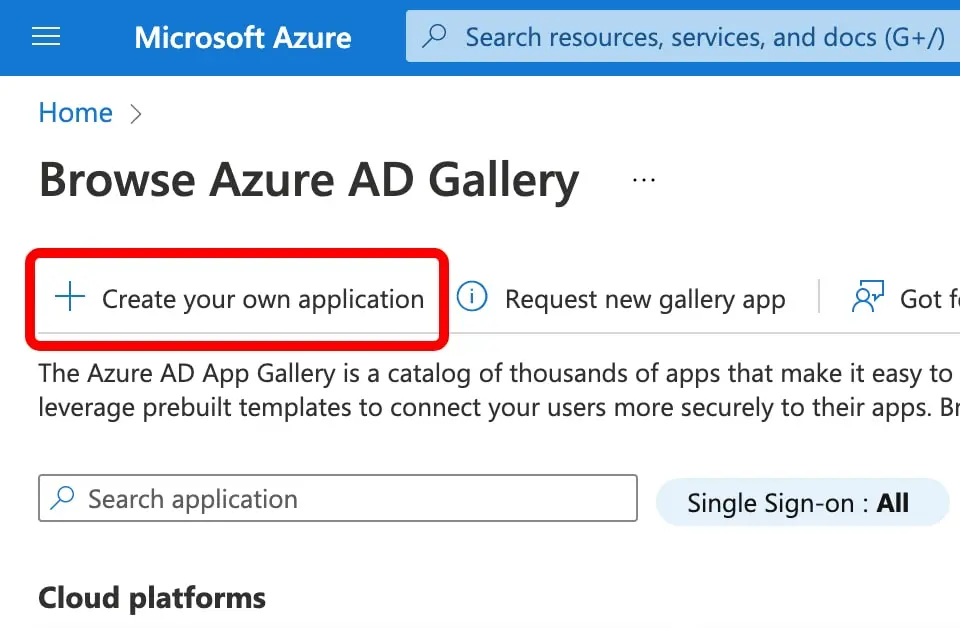Click the feedback person icon

[866, 297]
